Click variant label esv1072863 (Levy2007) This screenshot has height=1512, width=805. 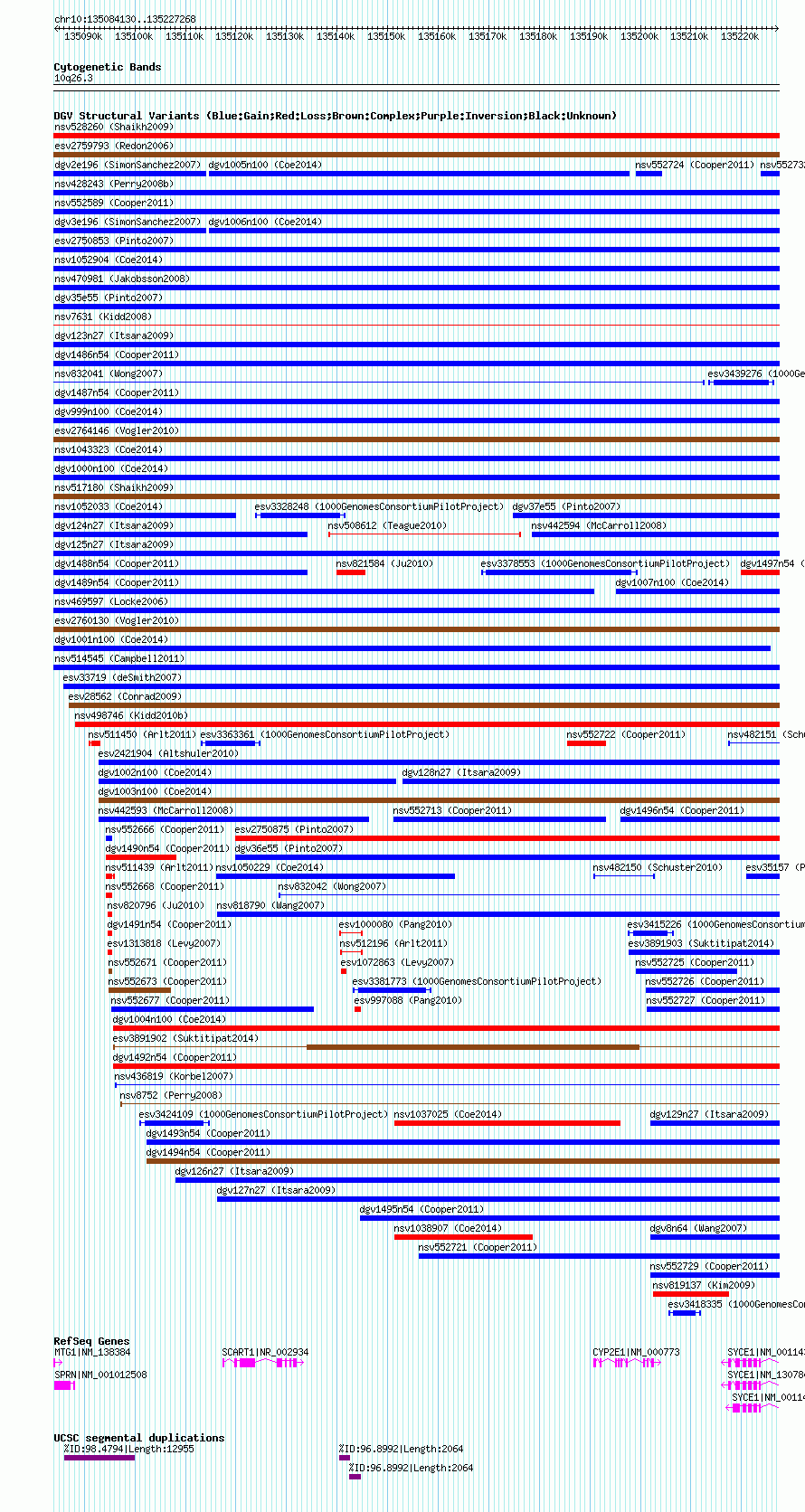pos(398,962)
